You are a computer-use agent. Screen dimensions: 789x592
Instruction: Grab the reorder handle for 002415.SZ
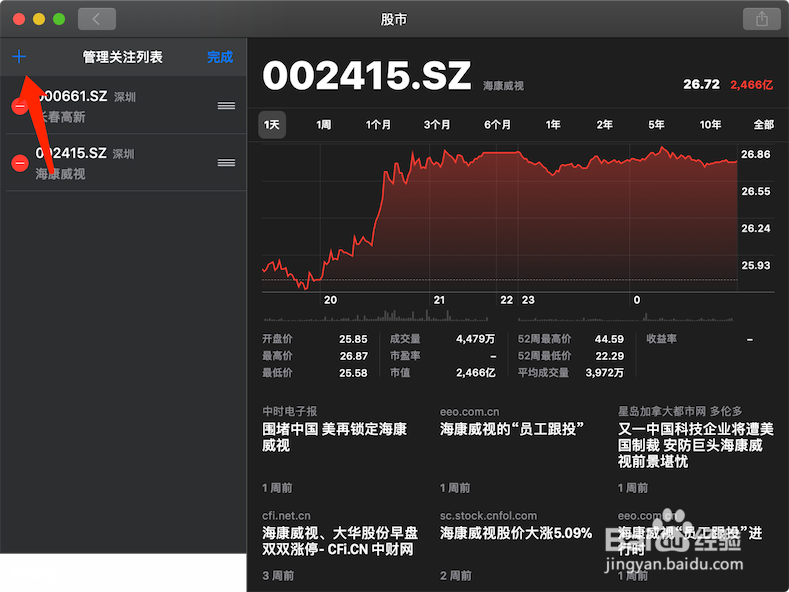pos(226,163)
